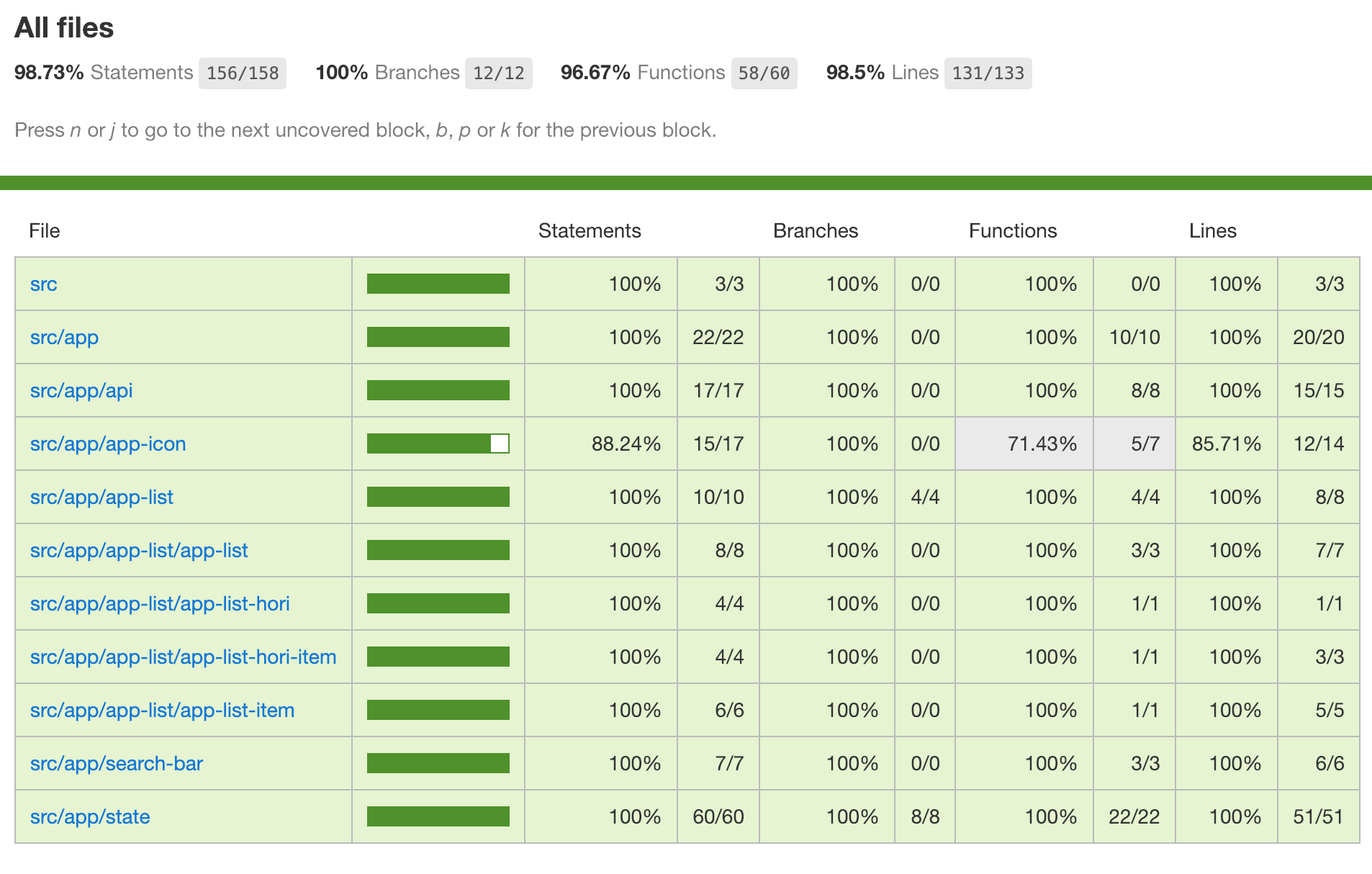Click the 20/20 lines cell
Image resolution: width=1372 pixels, height=874 pixels.
tap(1319, 338)
